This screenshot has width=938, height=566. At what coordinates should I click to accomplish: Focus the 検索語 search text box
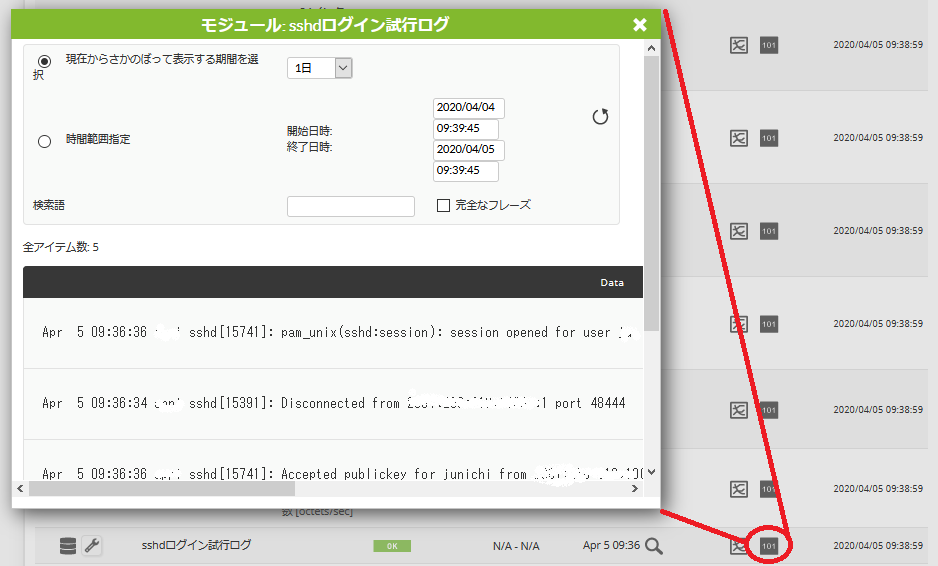coord(351,206)
